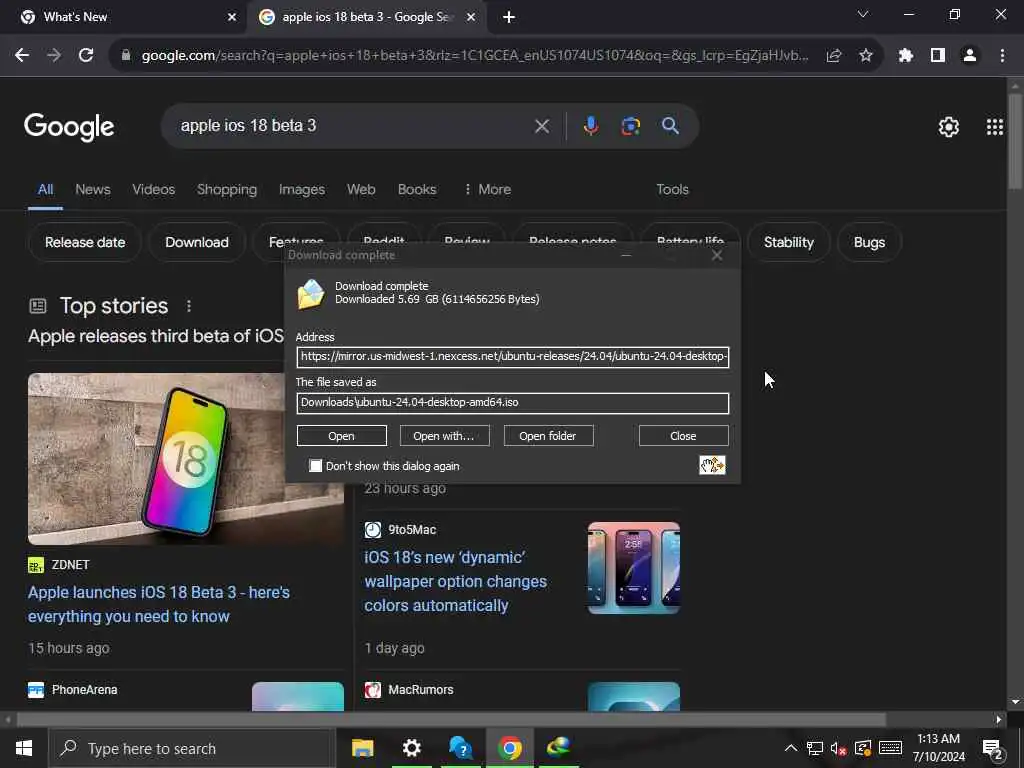The width and height of the screenshot is (1024, 768).
Task: Select the News results tab
Action: [93, 189]
